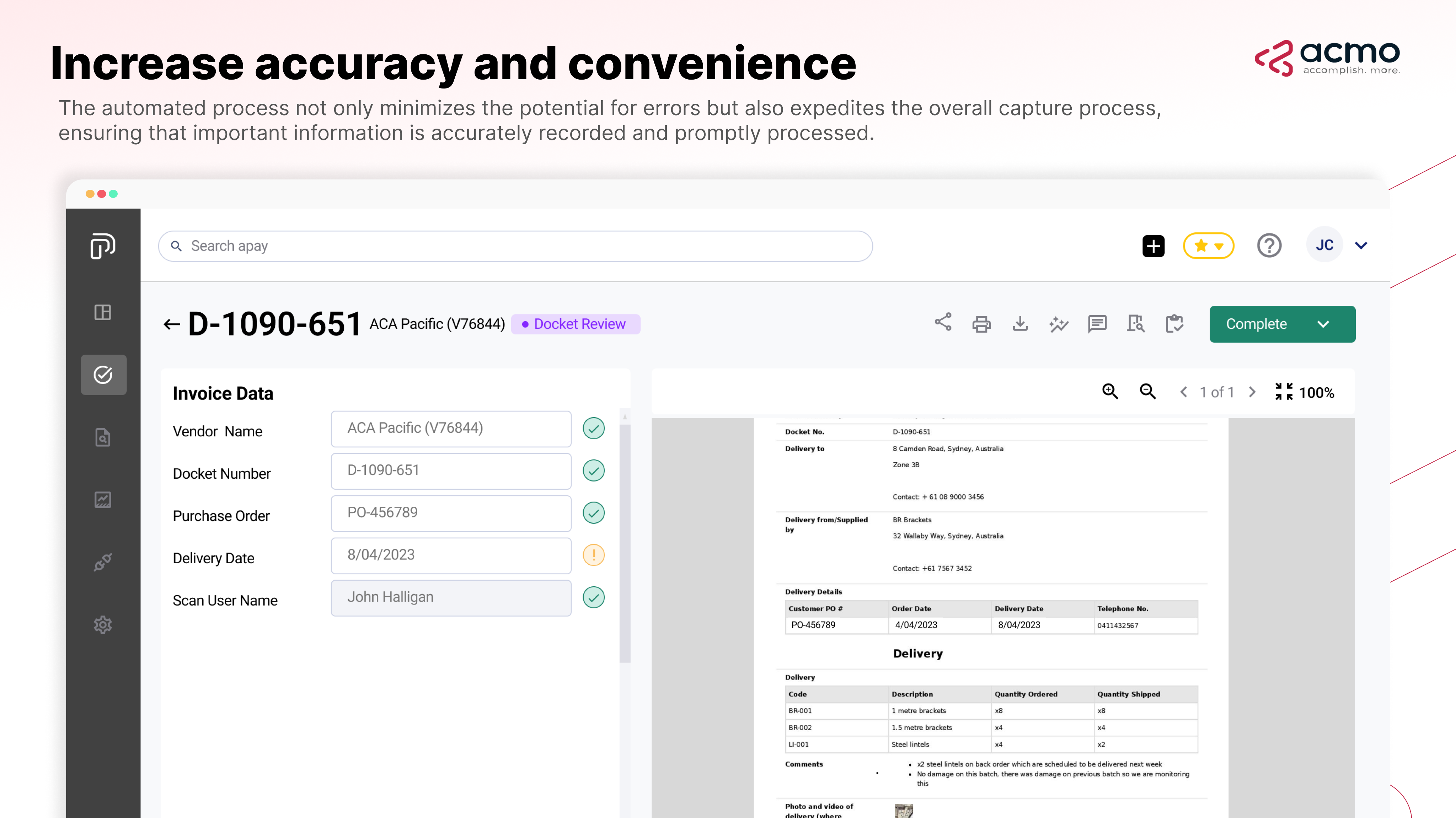Click the black plus add button

[1153, 246]
